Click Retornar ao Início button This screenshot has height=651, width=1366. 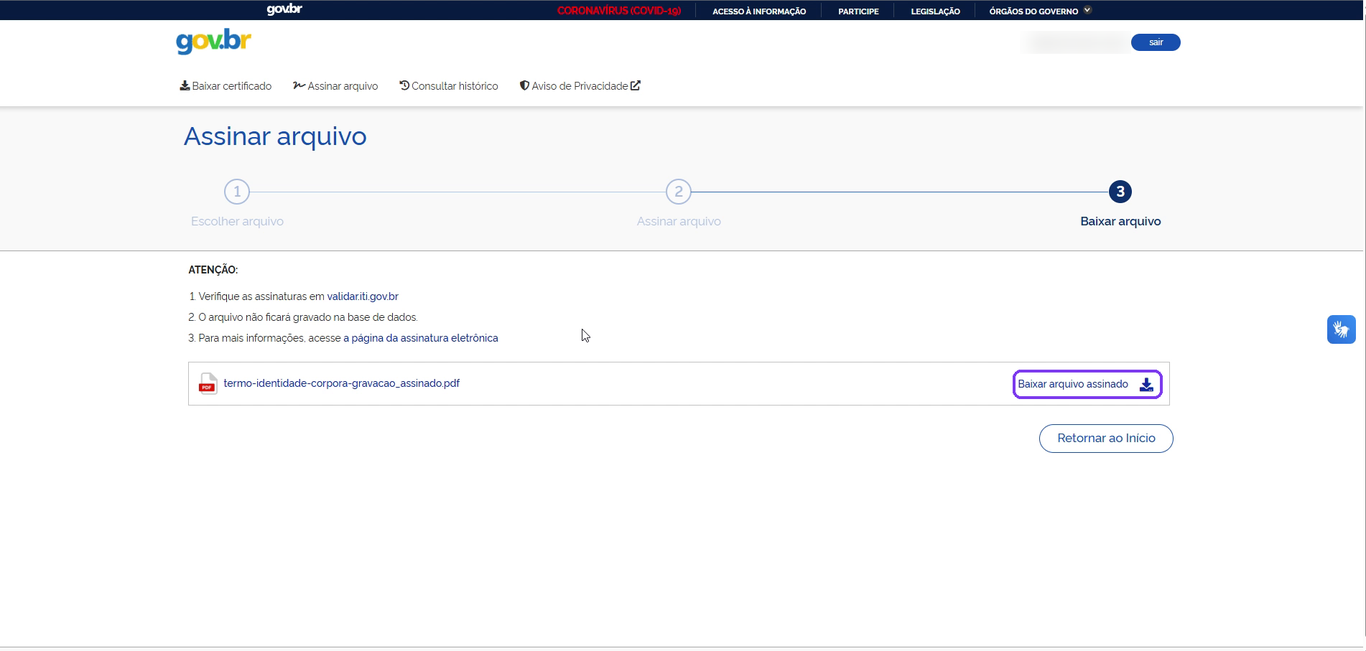(x=1106, y=438)
